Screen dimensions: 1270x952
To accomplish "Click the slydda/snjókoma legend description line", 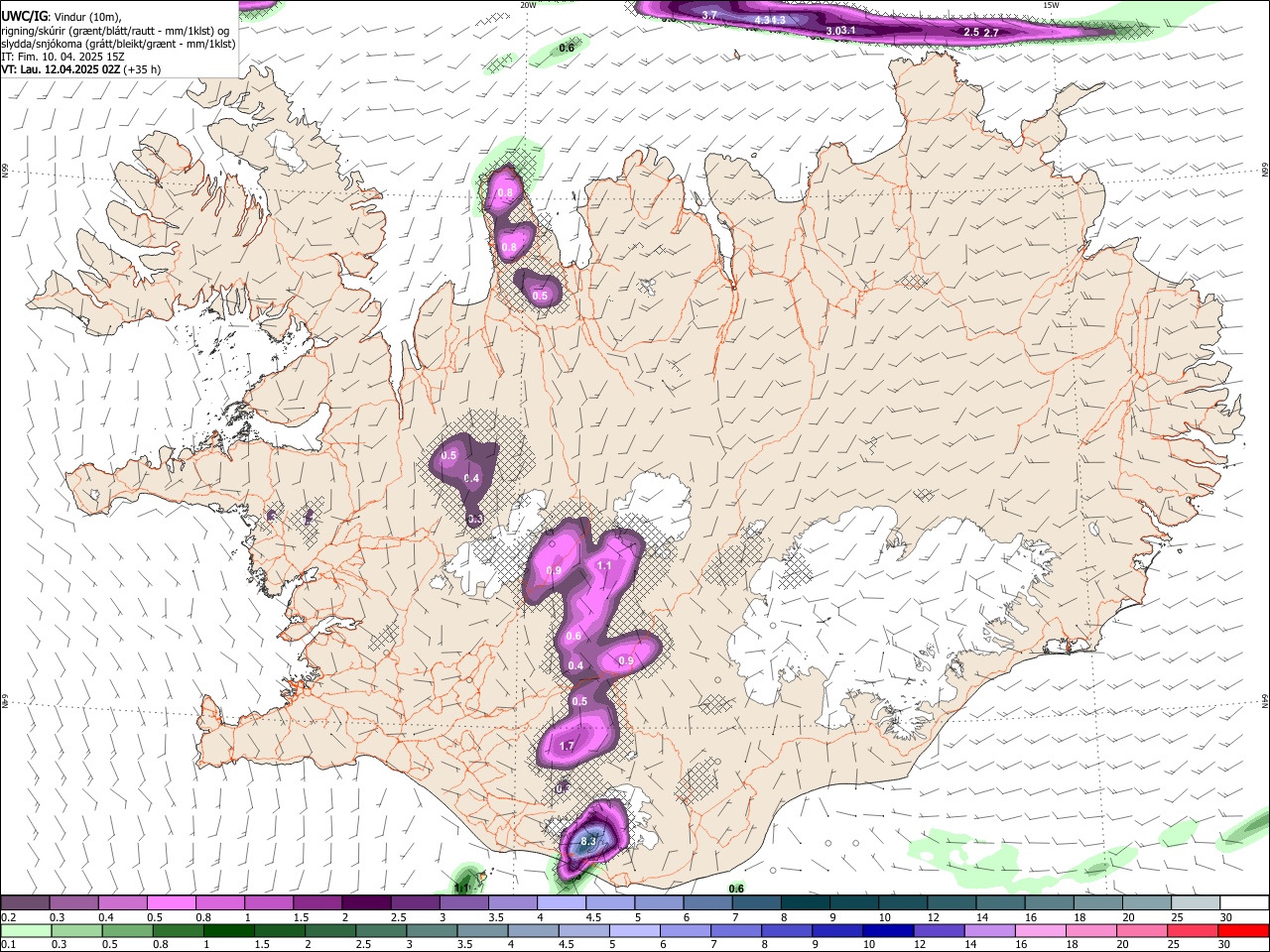I will [x=118, y=44].
